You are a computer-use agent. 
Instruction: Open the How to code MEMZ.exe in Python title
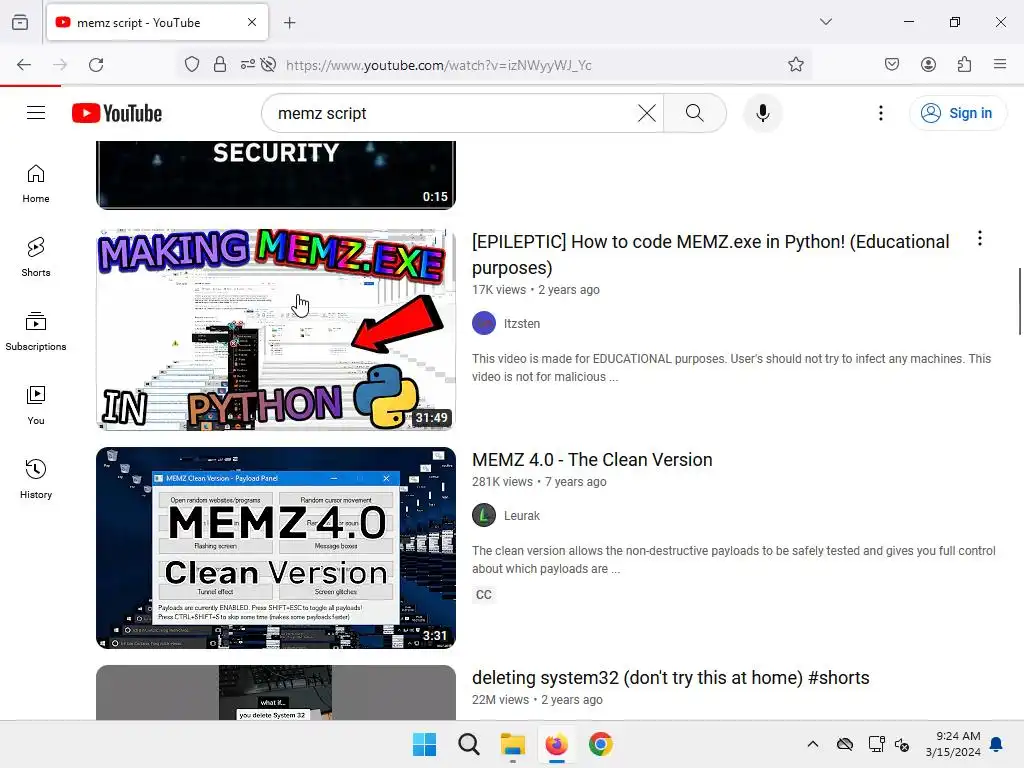click(x=711, y=255)
